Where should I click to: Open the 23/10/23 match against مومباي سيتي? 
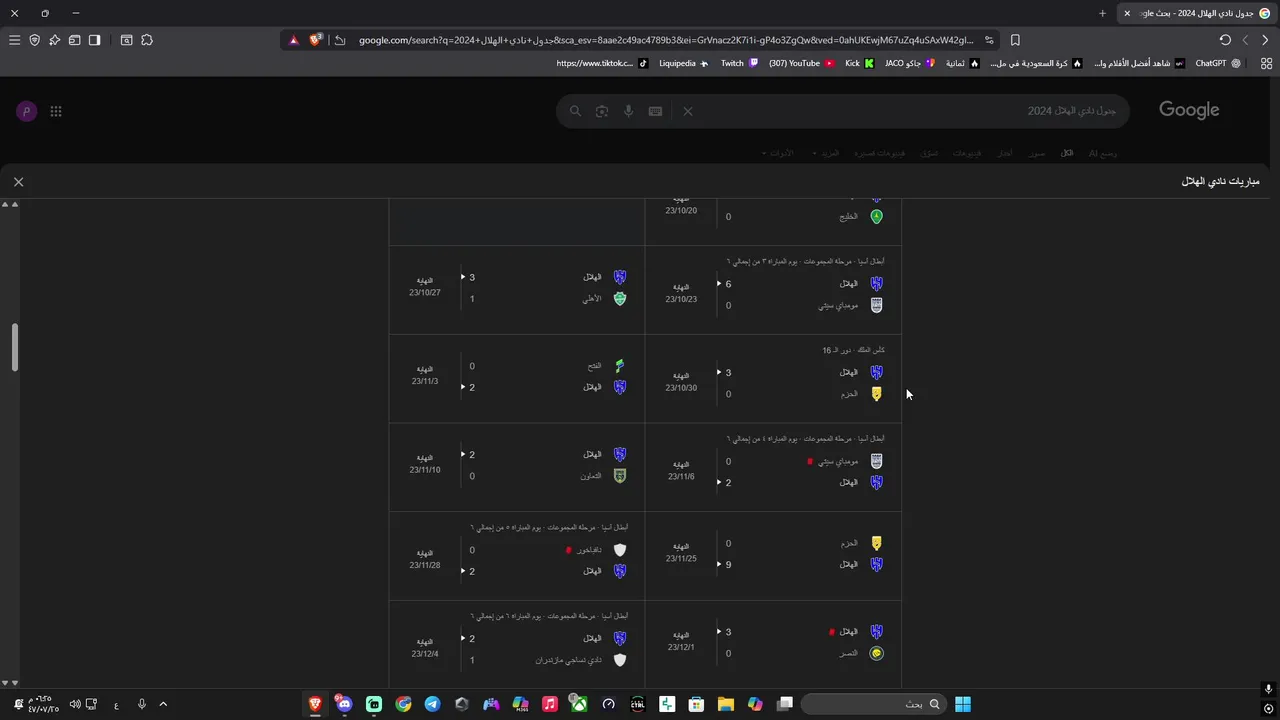[x=773, y=290]
